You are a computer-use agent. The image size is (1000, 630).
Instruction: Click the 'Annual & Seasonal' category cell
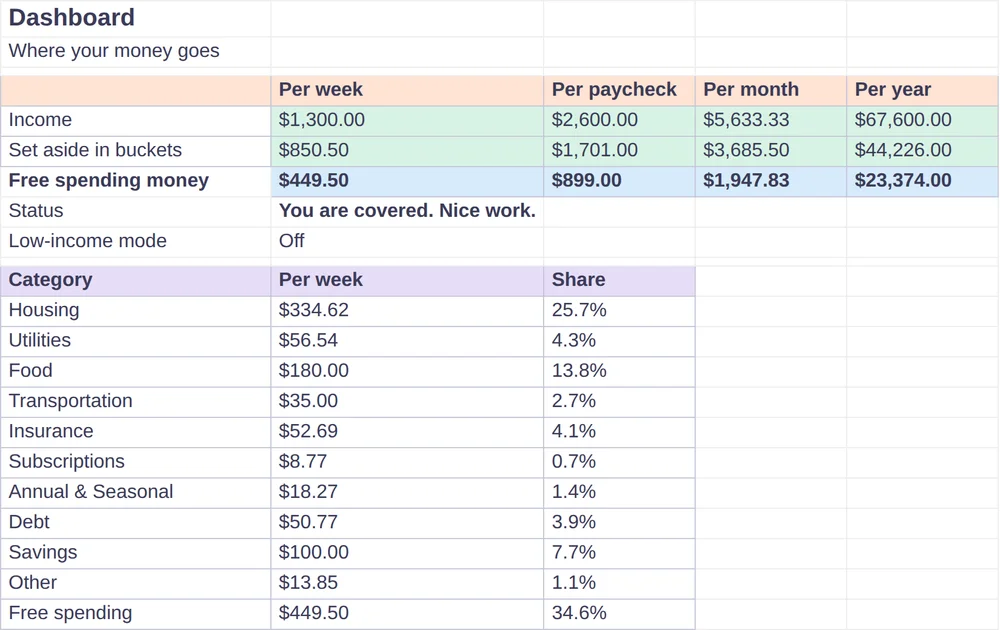click(x=135, y=493)
